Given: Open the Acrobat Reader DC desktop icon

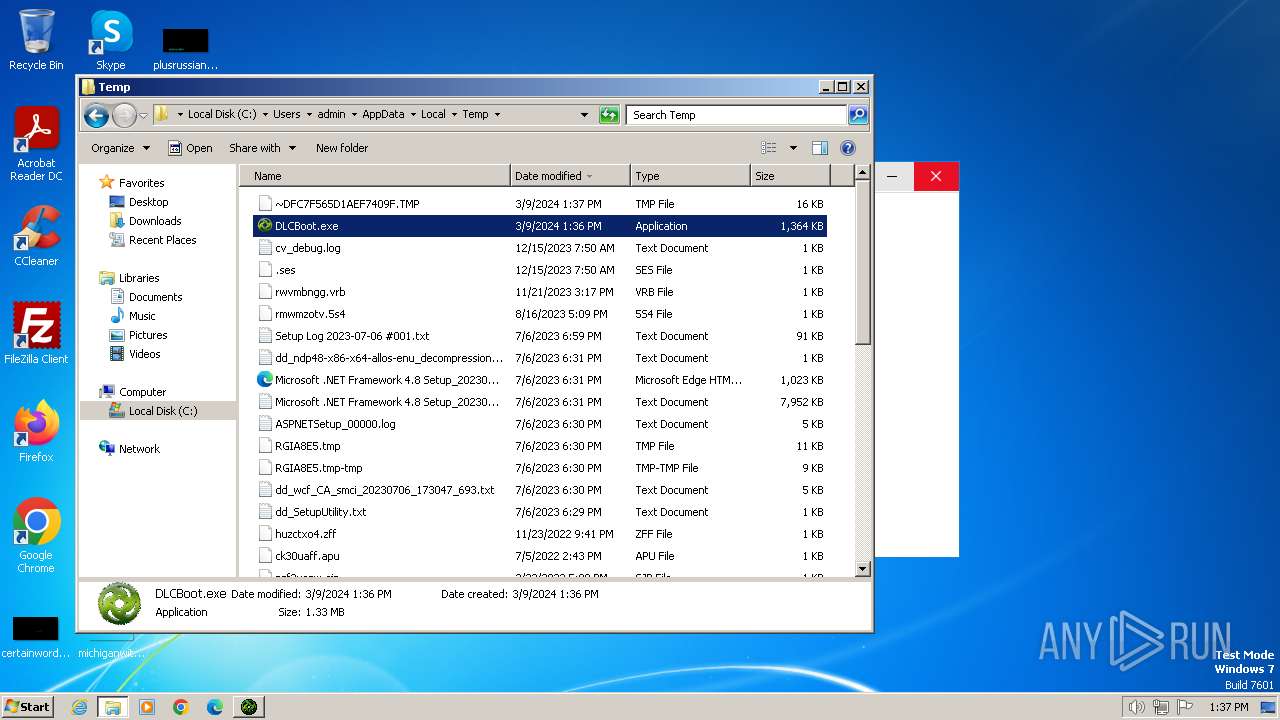Looking at the screenshot, I should click(36, 145).
